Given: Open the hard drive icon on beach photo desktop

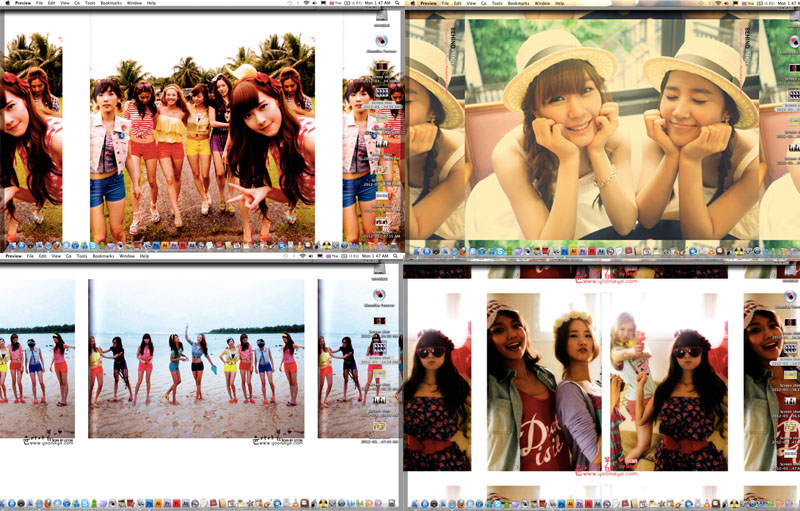Looking at the screenshot, I should click(379, 271).
